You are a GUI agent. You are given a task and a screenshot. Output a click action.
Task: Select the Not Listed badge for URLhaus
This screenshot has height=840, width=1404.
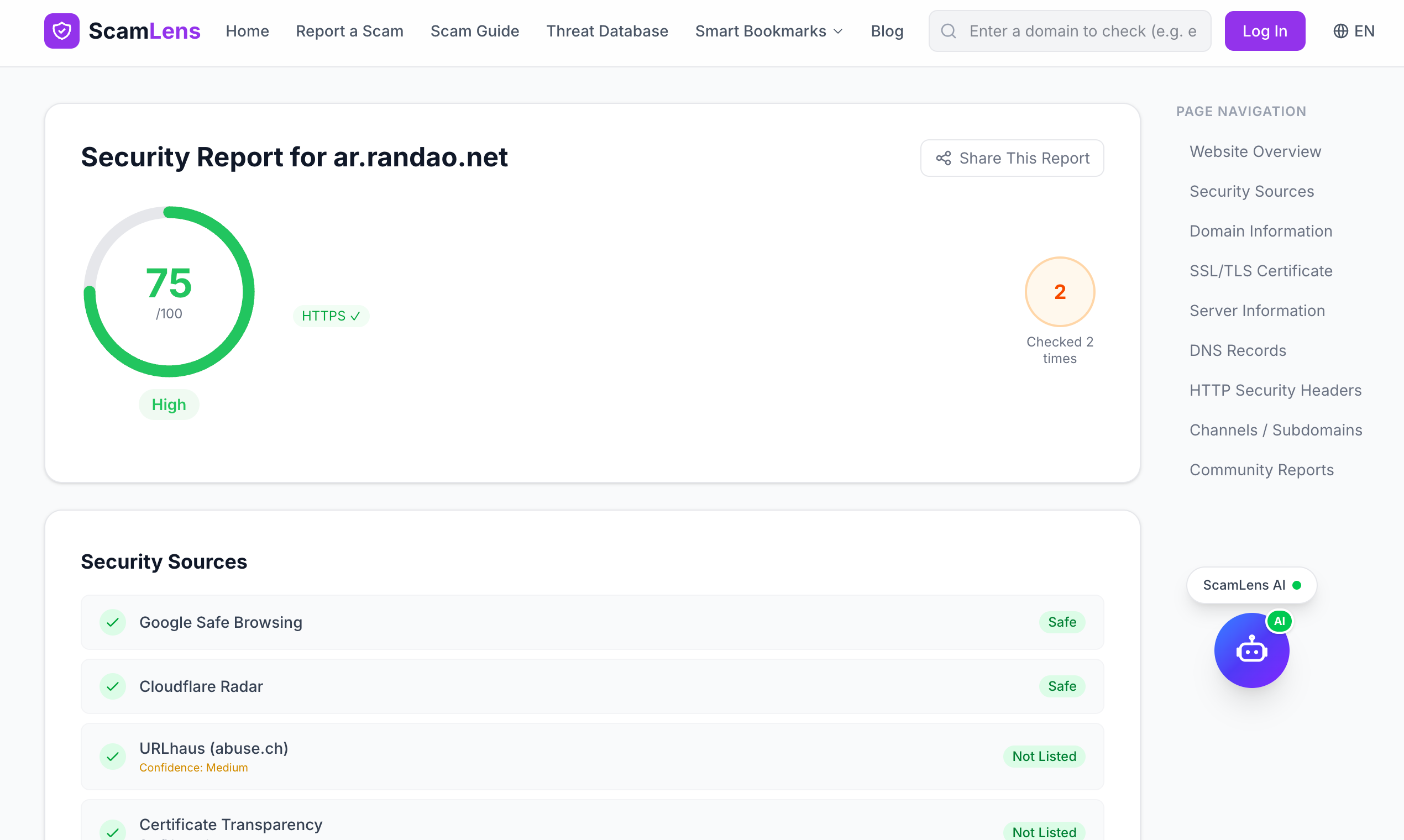coord(1044,756)
